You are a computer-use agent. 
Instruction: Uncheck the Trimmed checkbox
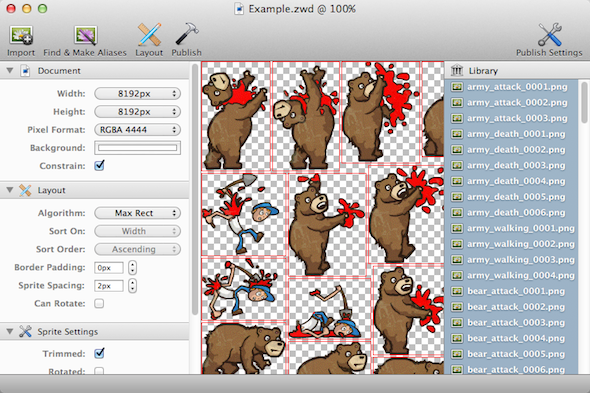point(99,353)
